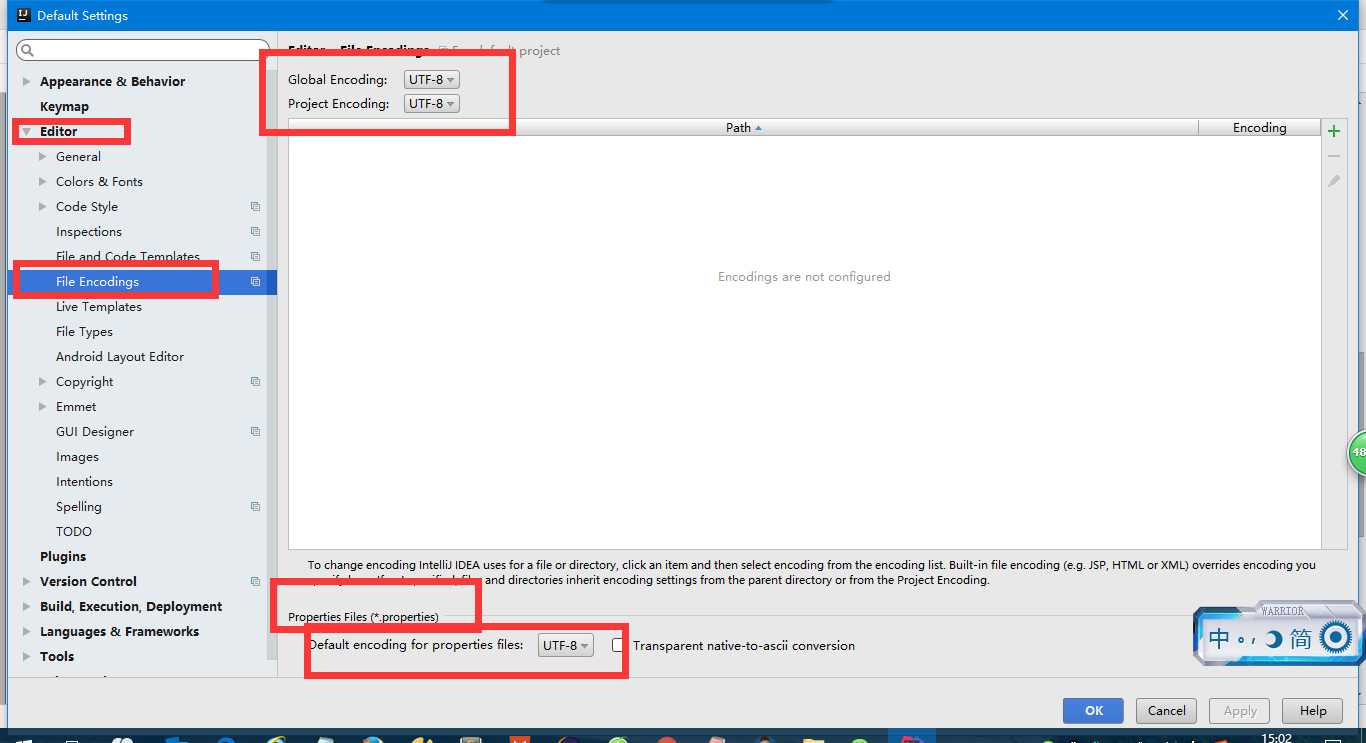Select Plugins in settings tree

(x=63, y=557)
